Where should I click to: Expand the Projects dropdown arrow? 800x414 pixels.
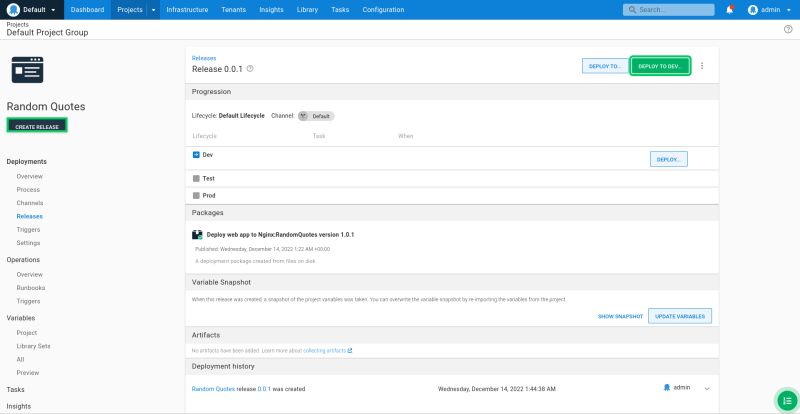(154, 10)
